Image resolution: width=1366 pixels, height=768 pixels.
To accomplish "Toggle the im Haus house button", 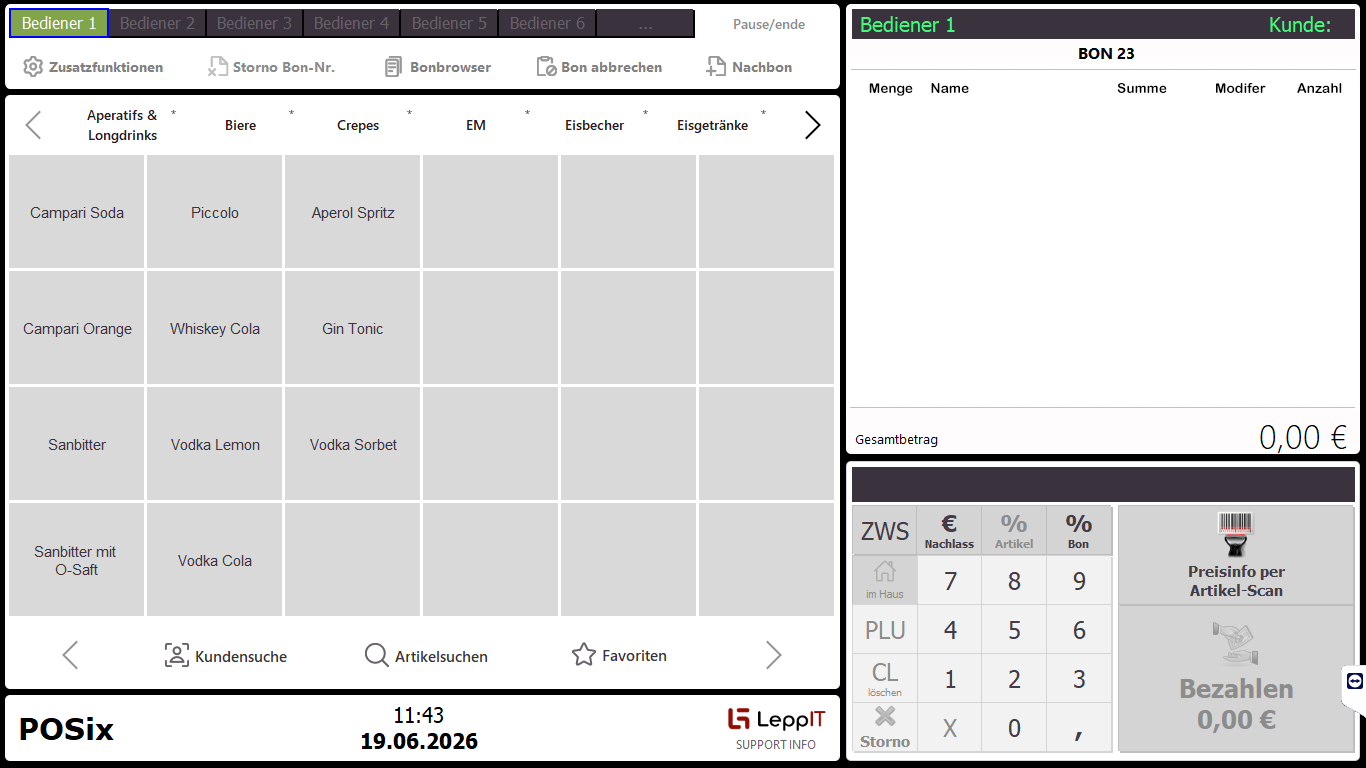I will [x=884, y=580].
